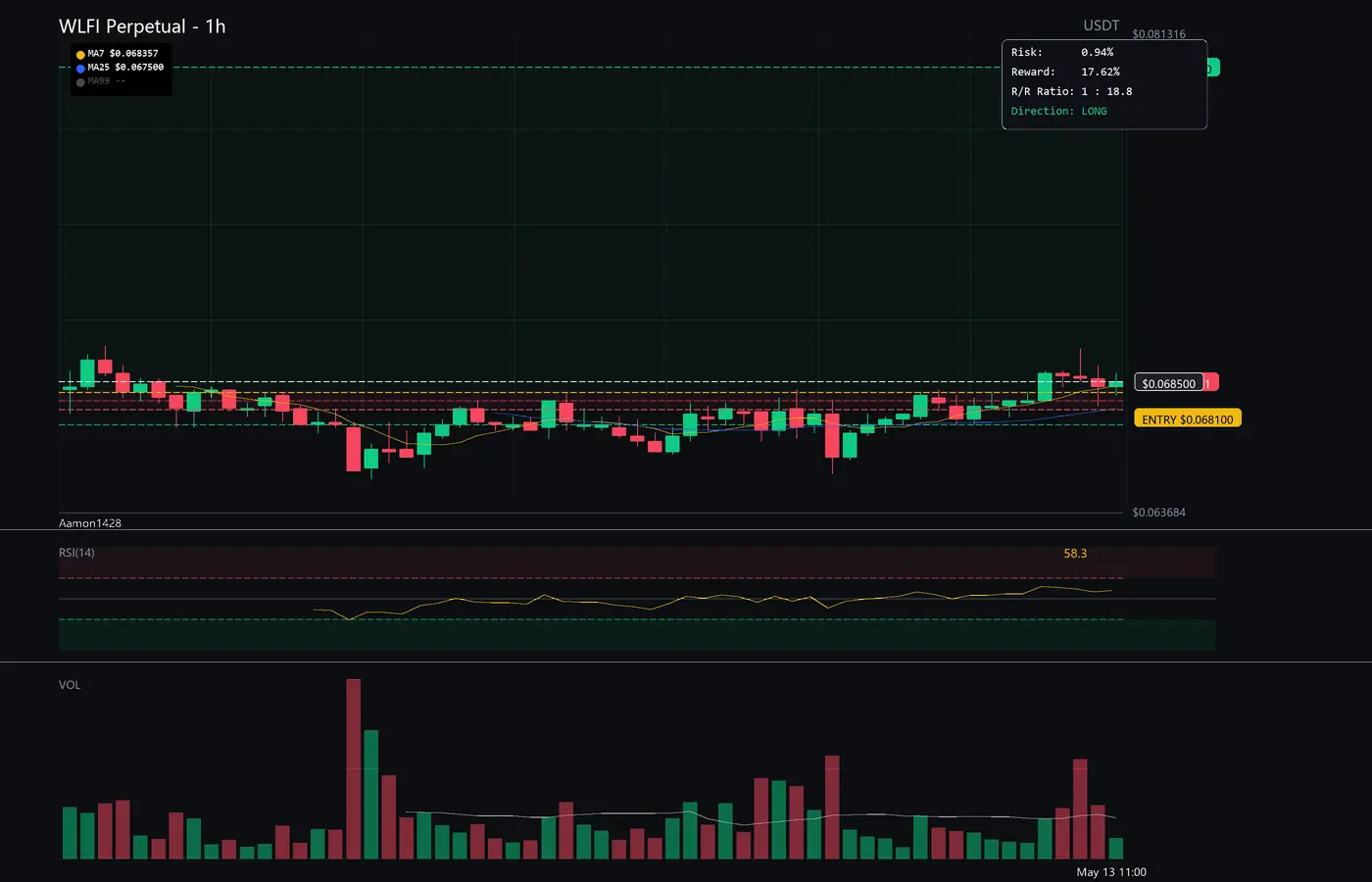Click the RSI(14) indicator label

(x=76, y=553)
